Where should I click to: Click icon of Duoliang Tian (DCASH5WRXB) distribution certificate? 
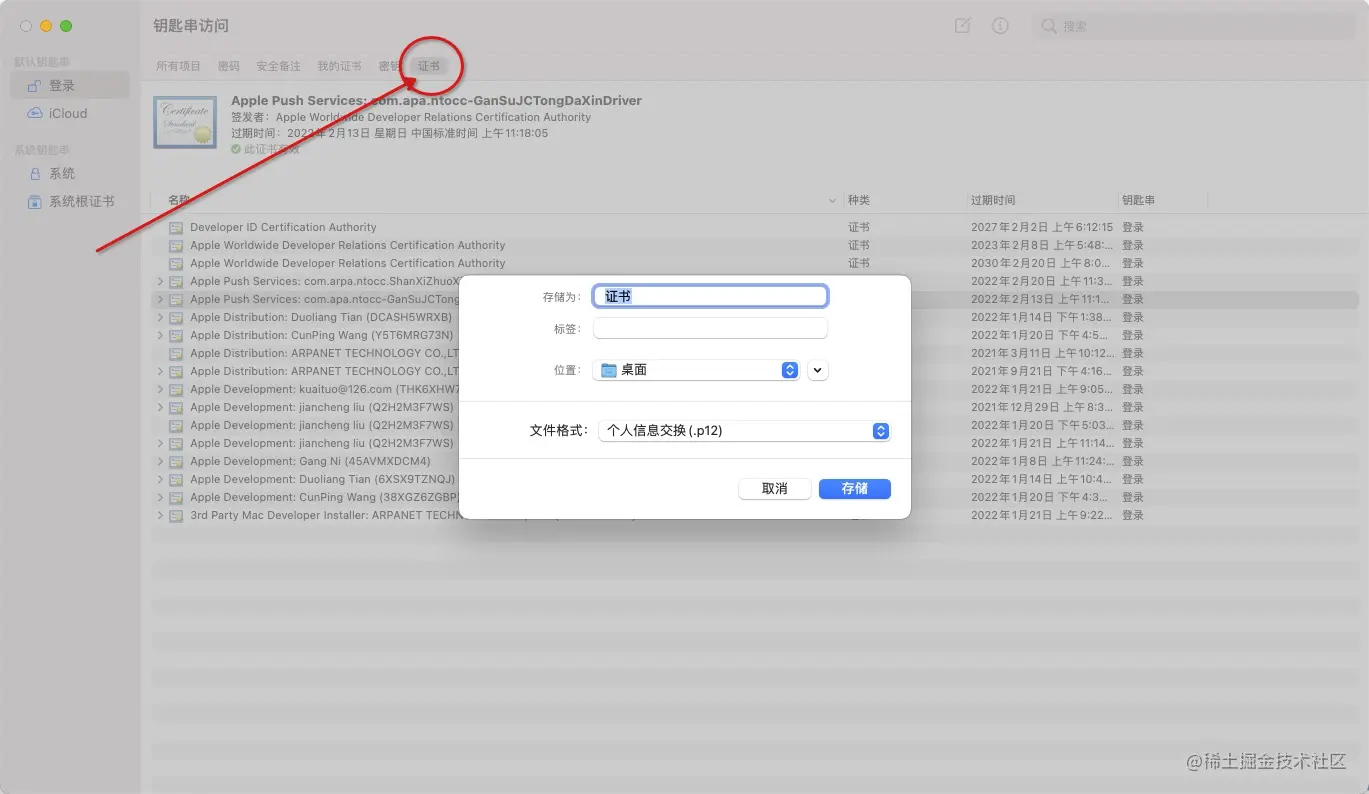176,317
